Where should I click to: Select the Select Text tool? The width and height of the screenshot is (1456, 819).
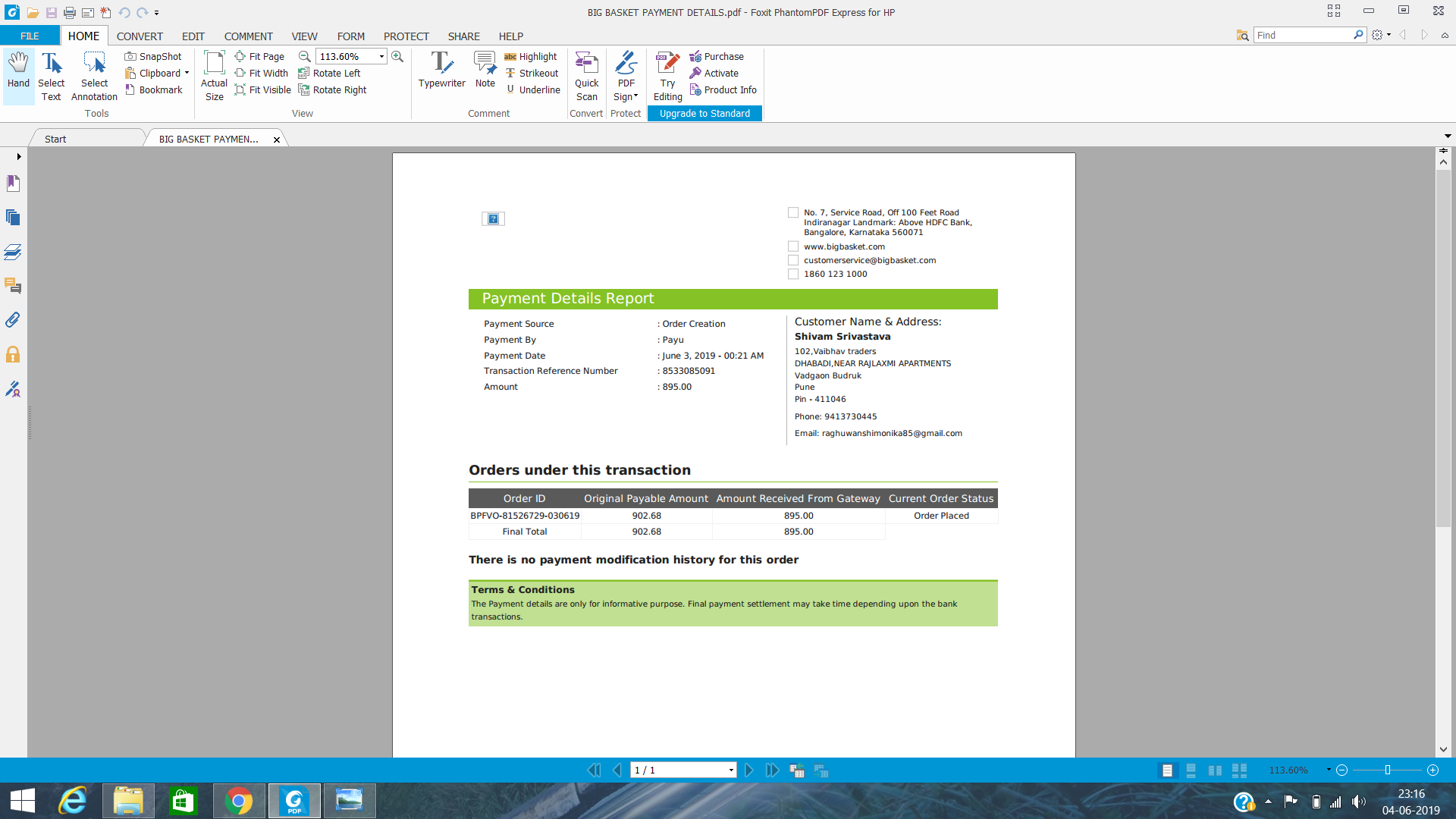pyautogui.click(x=51, y=76)
